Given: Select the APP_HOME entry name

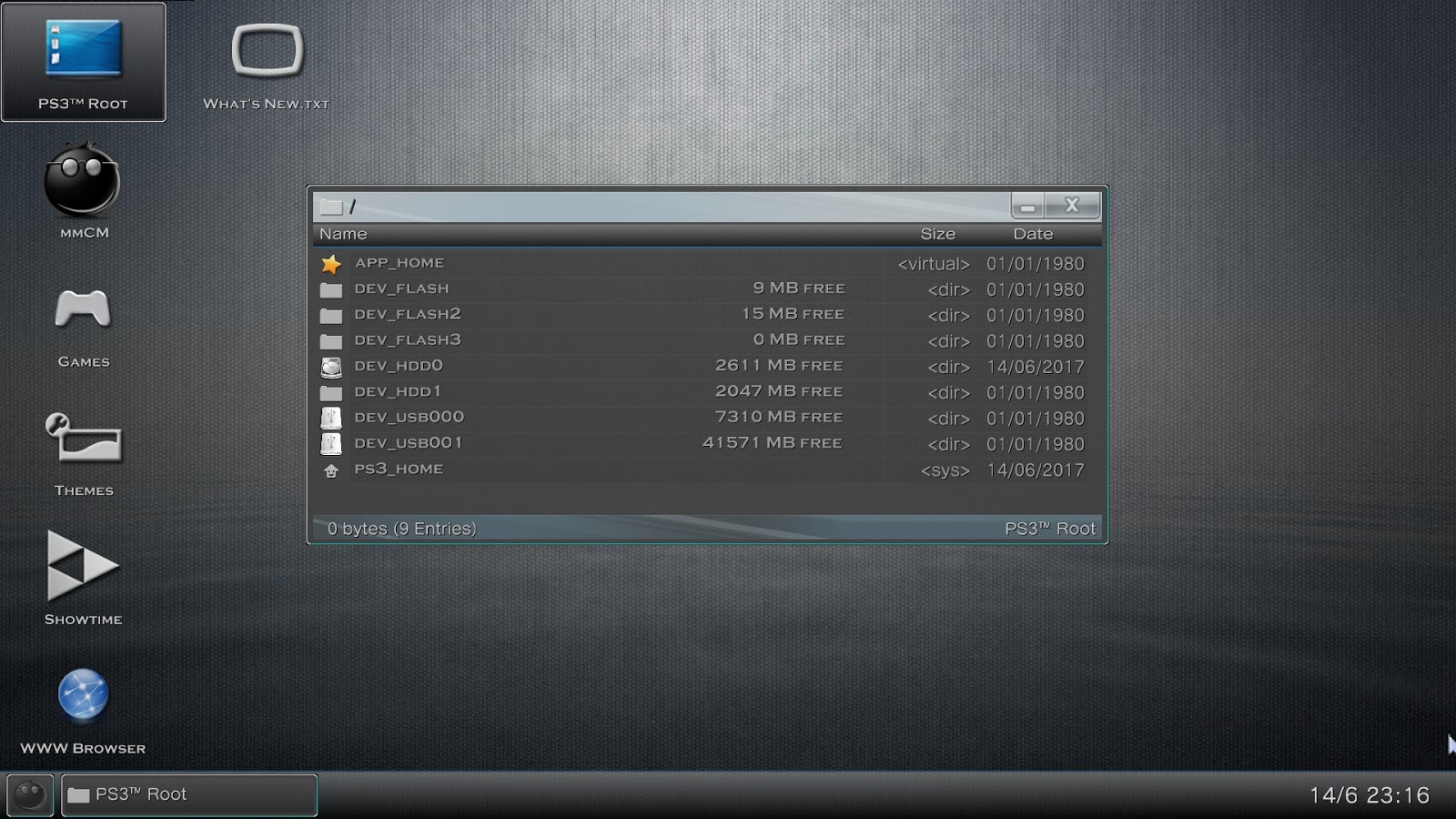Looking at the screenshot, I should pyautogui.click(x=399, y=263).
